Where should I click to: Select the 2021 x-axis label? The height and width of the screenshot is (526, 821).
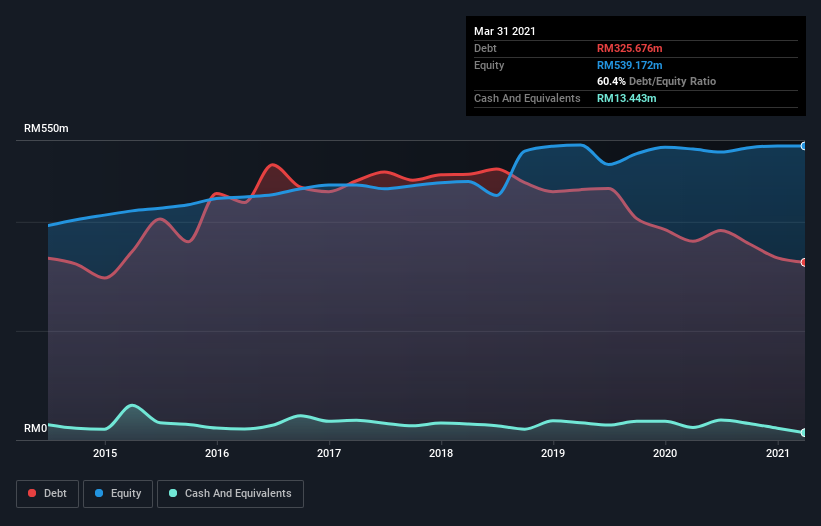tap(778, 453)
